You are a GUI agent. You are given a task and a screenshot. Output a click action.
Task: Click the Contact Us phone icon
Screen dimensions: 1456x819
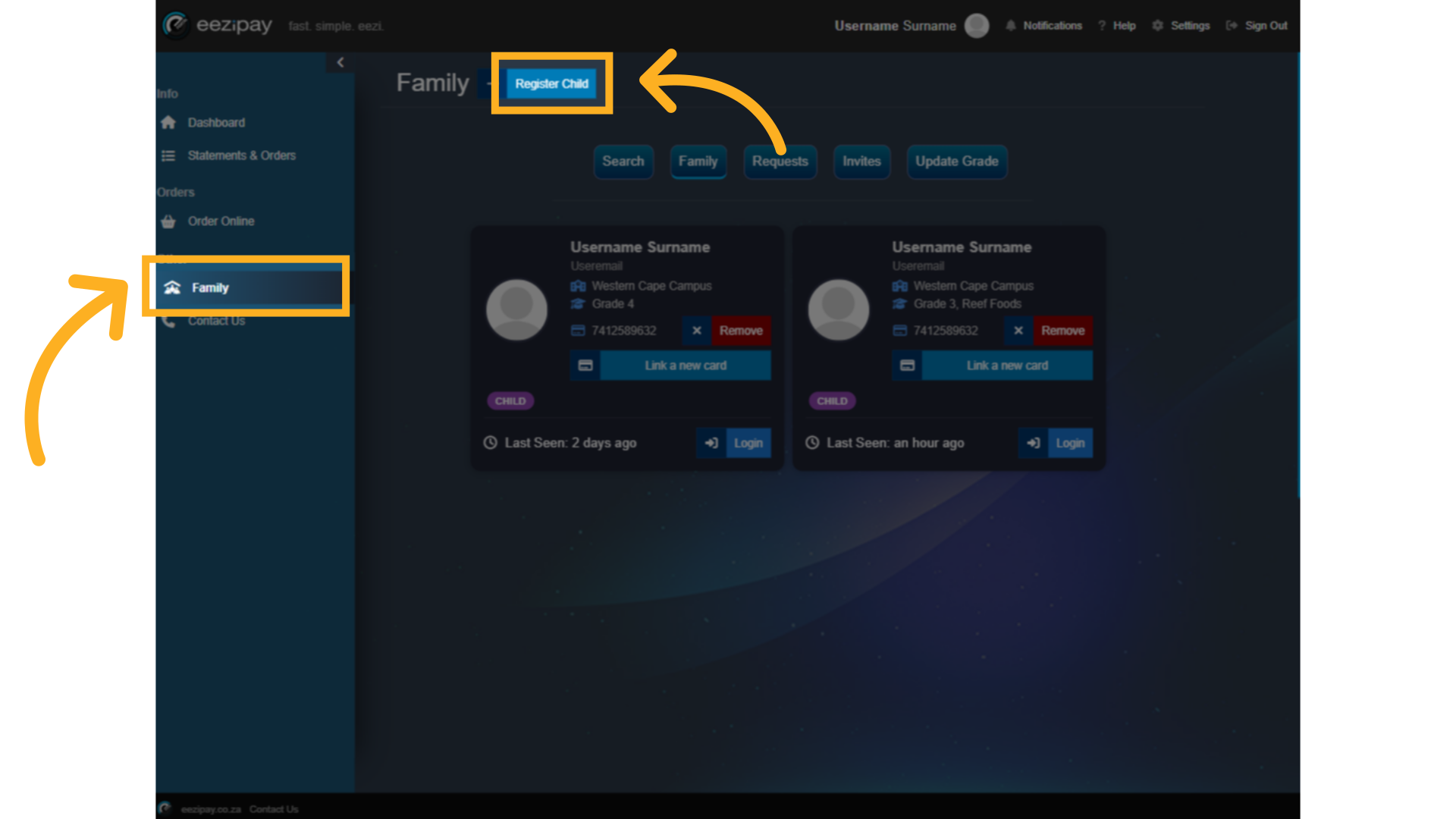point(168,322)
